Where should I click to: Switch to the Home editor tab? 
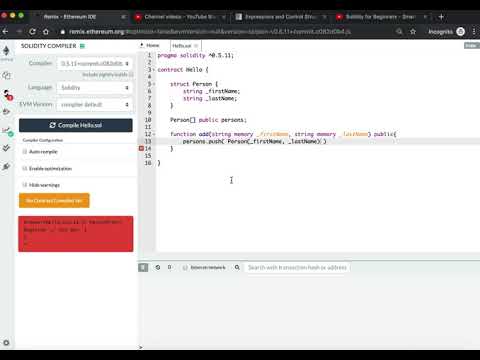(x=149, y=45)
